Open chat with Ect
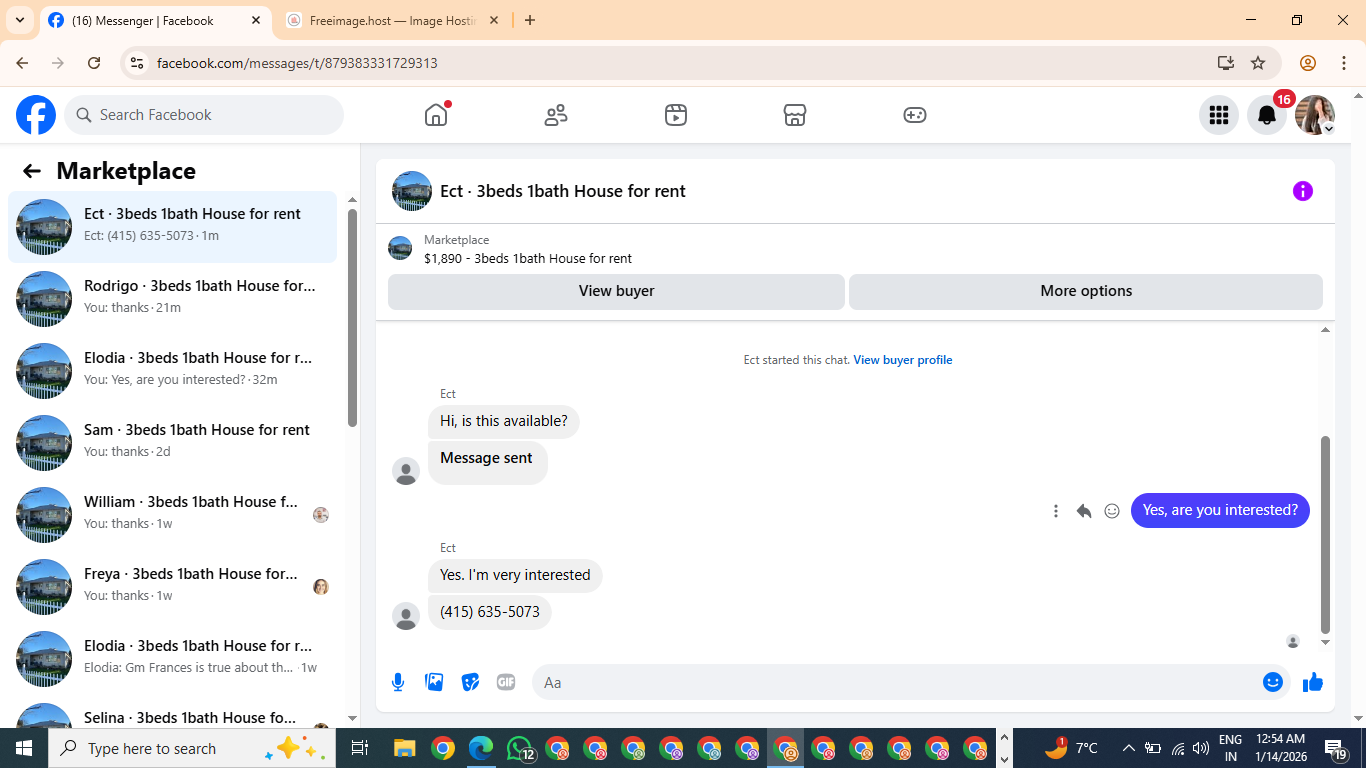 pos(172,227)
